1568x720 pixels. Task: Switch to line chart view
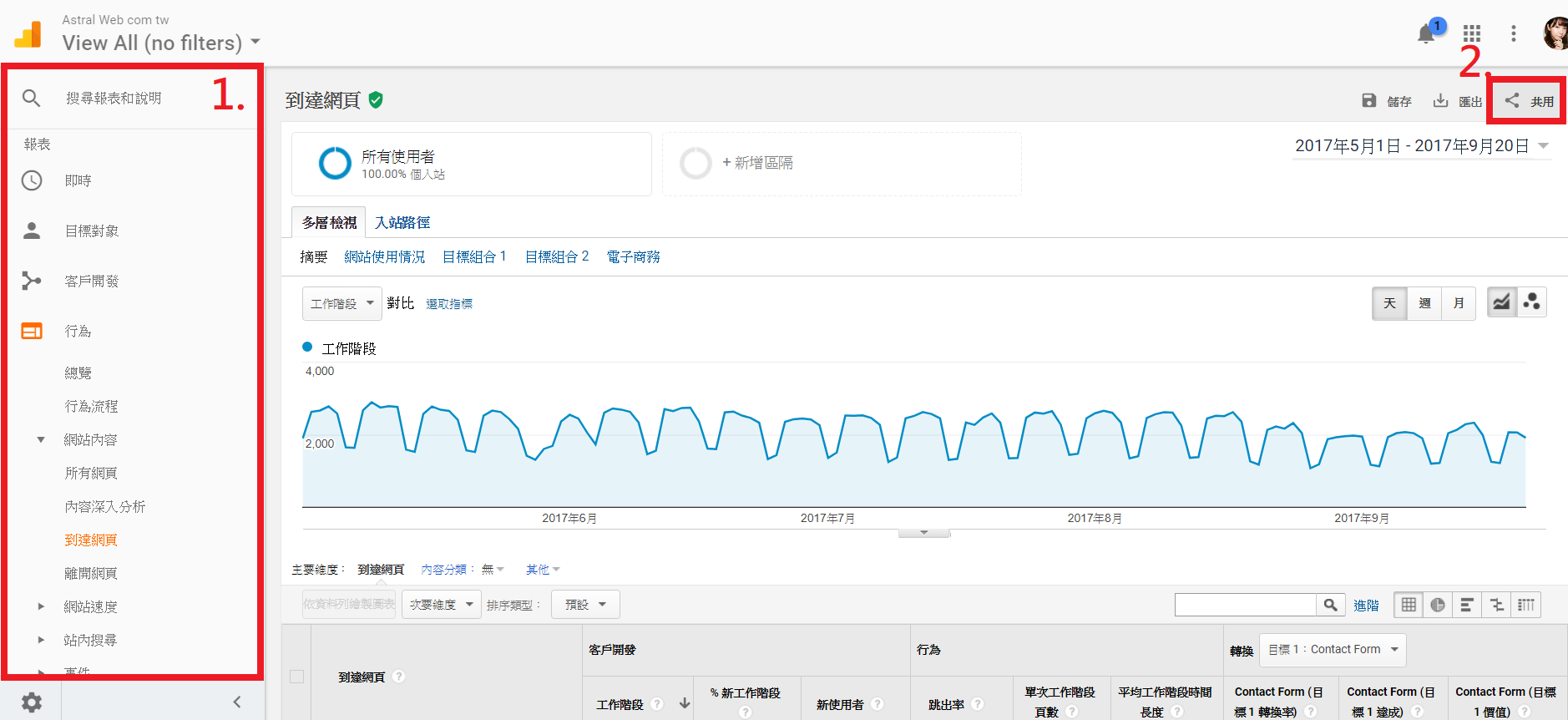coord(1501,302)
